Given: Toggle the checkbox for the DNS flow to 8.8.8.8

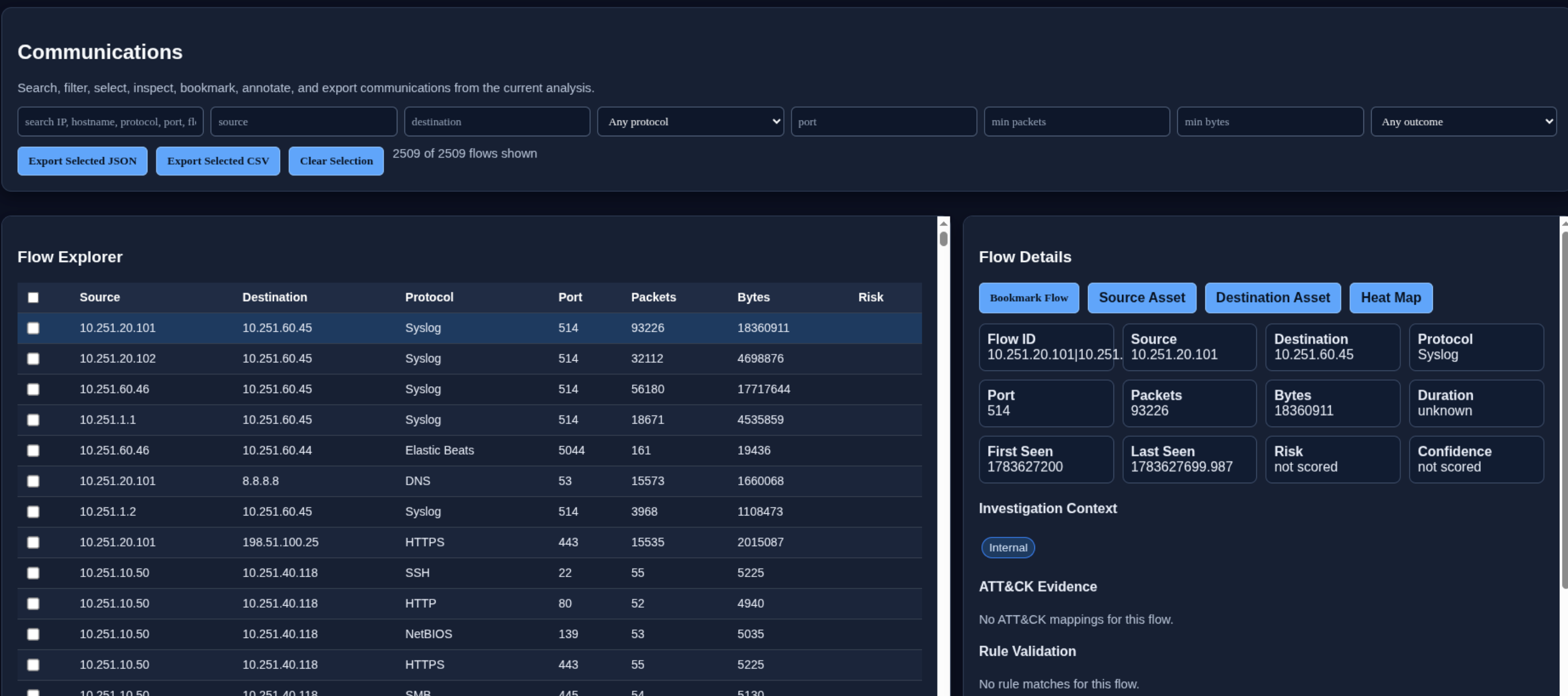Looking at the screenshot, I should pos(34,481).
